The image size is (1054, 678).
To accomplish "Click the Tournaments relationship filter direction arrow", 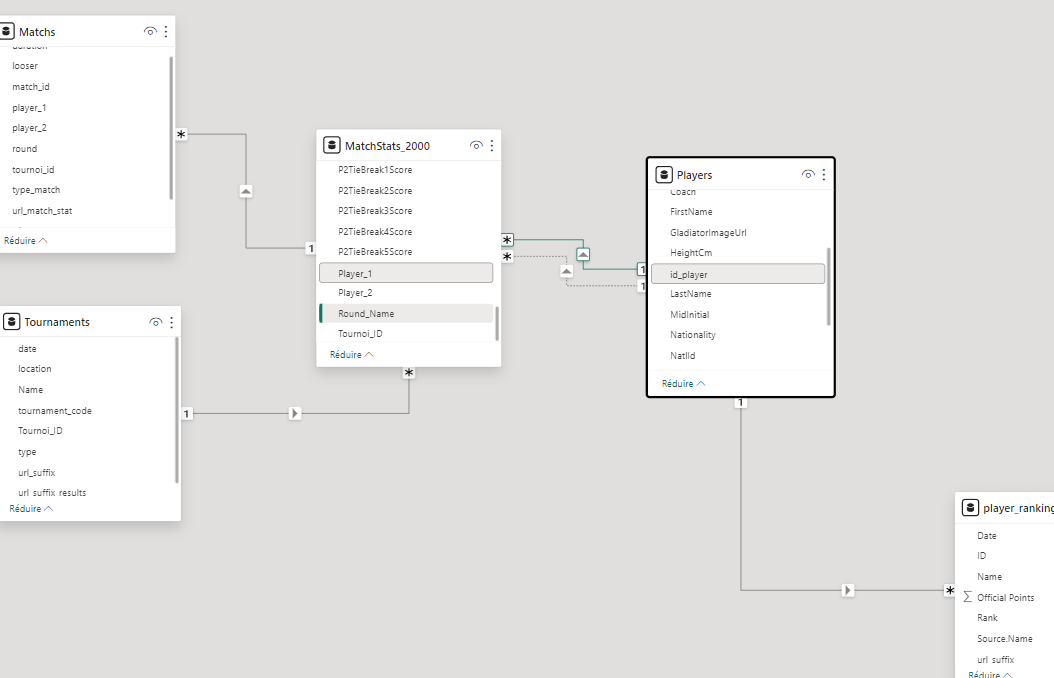I will click(x=294, y=413).
